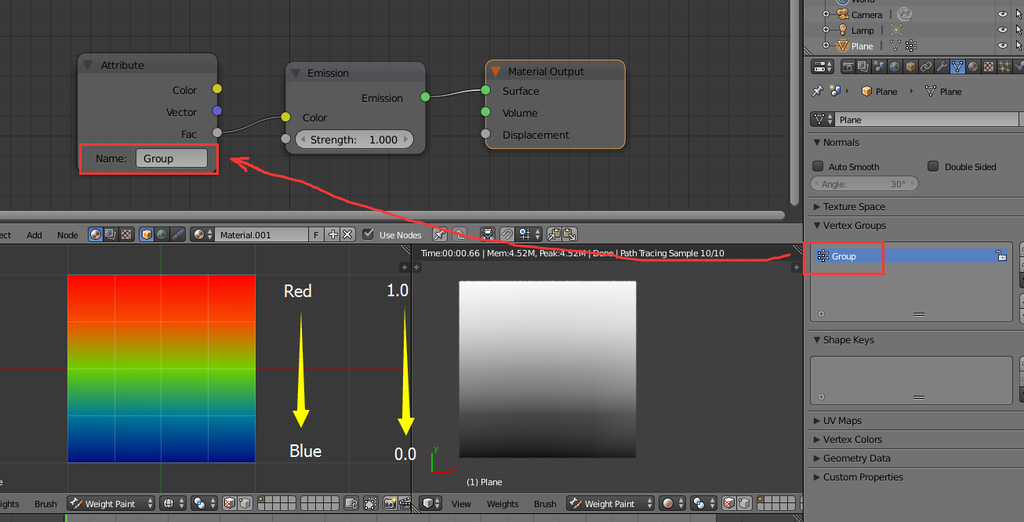The height and width of the screenshot is (522, 1024).
Task: Open the Weights menu in render viewport
Action: [502, 504]
